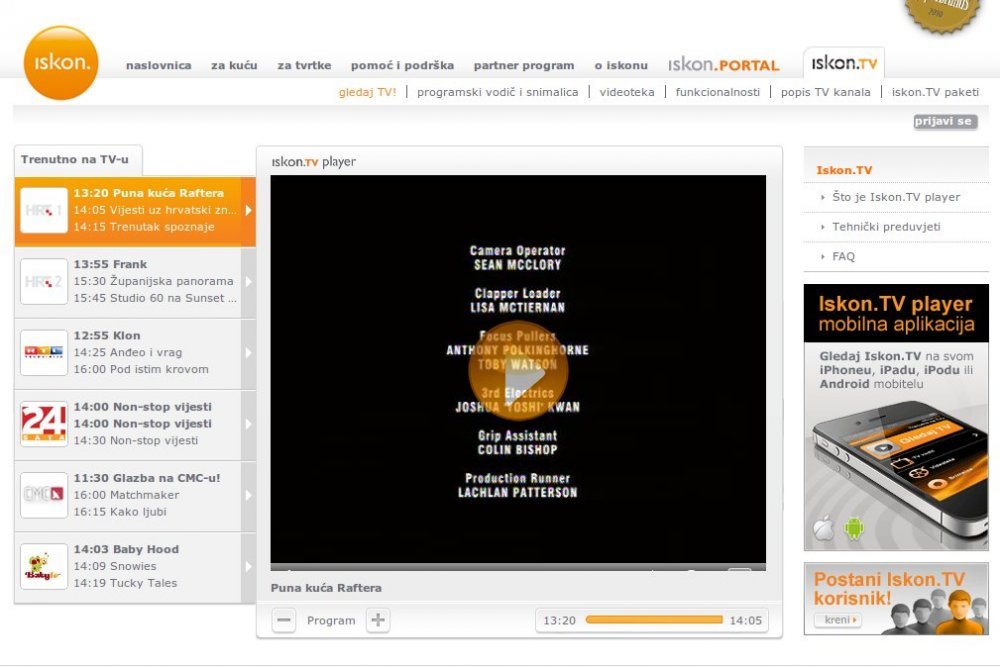Expand the Frank channel row arrow
This screenshot has width=1000, height=667.
[x=249, y=282]
